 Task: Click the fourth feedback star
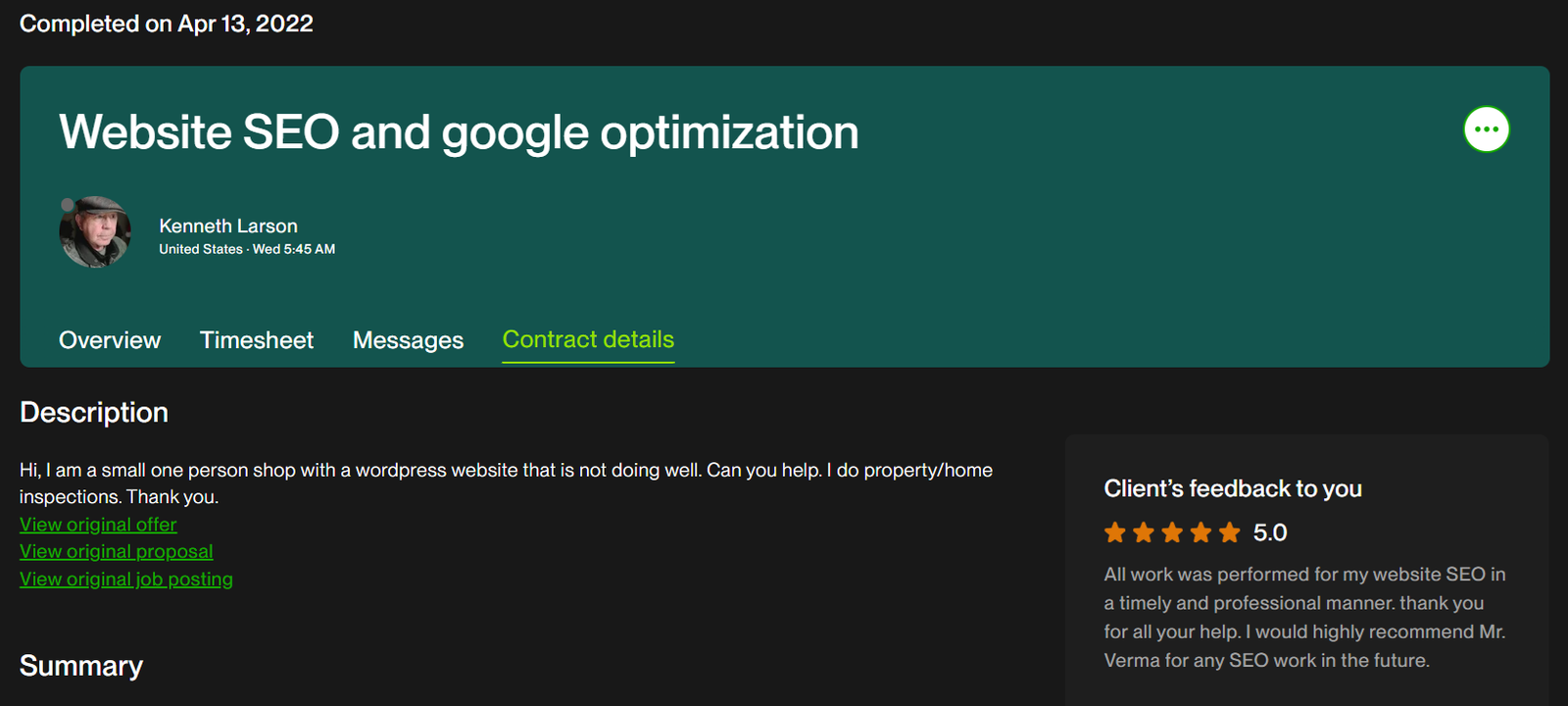click(x=1200, y=533)
